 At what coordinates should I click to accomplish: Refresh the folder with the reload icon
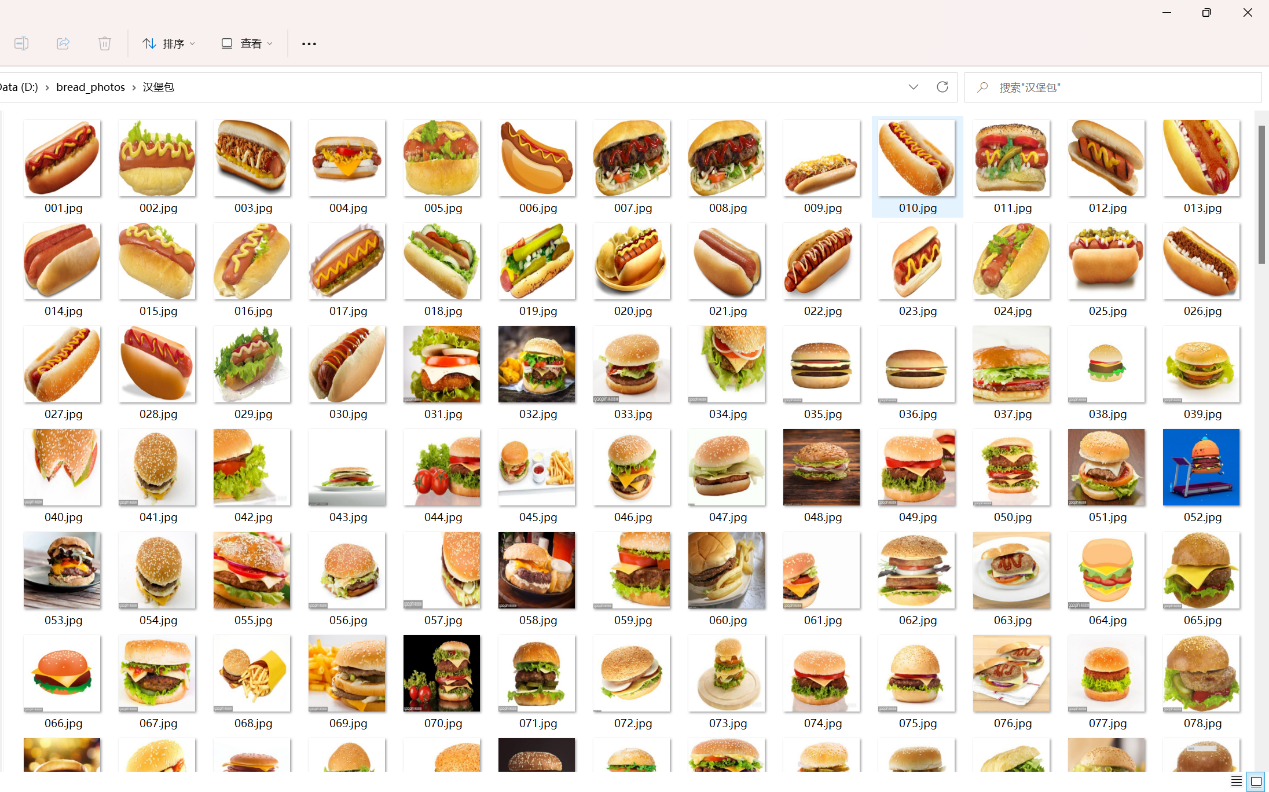(942, 87)
